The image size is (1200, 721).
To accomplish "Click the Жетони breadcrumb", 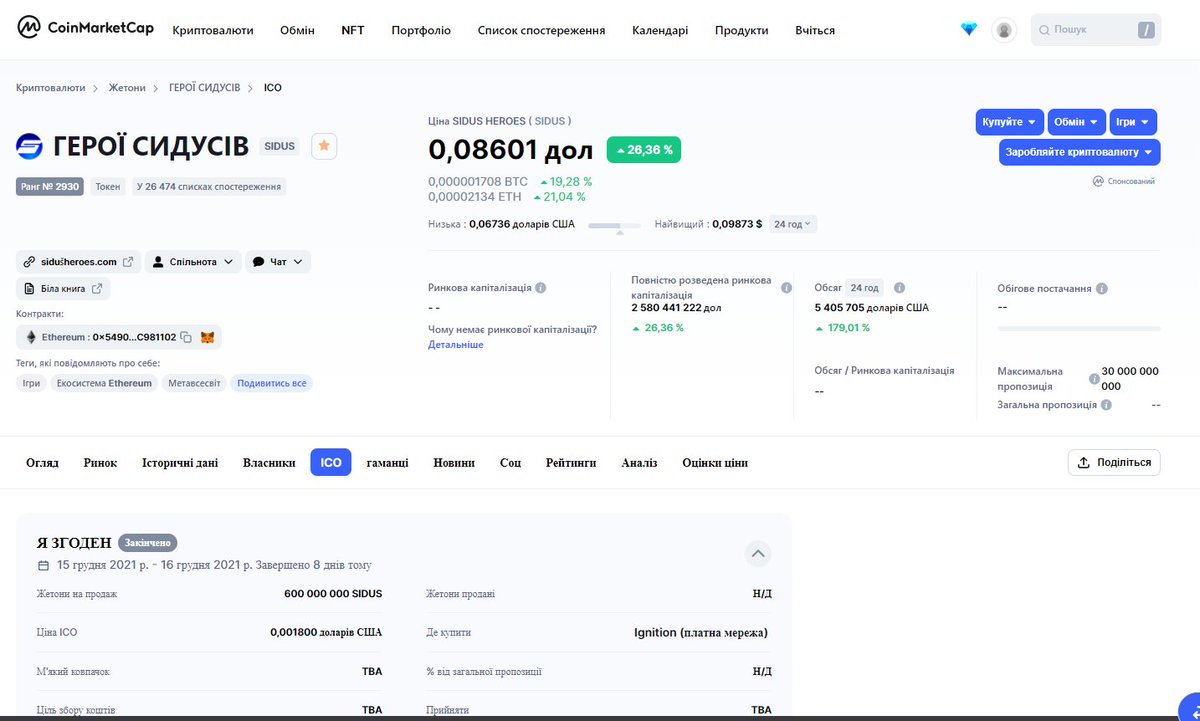I will click(x=127, y=88).
